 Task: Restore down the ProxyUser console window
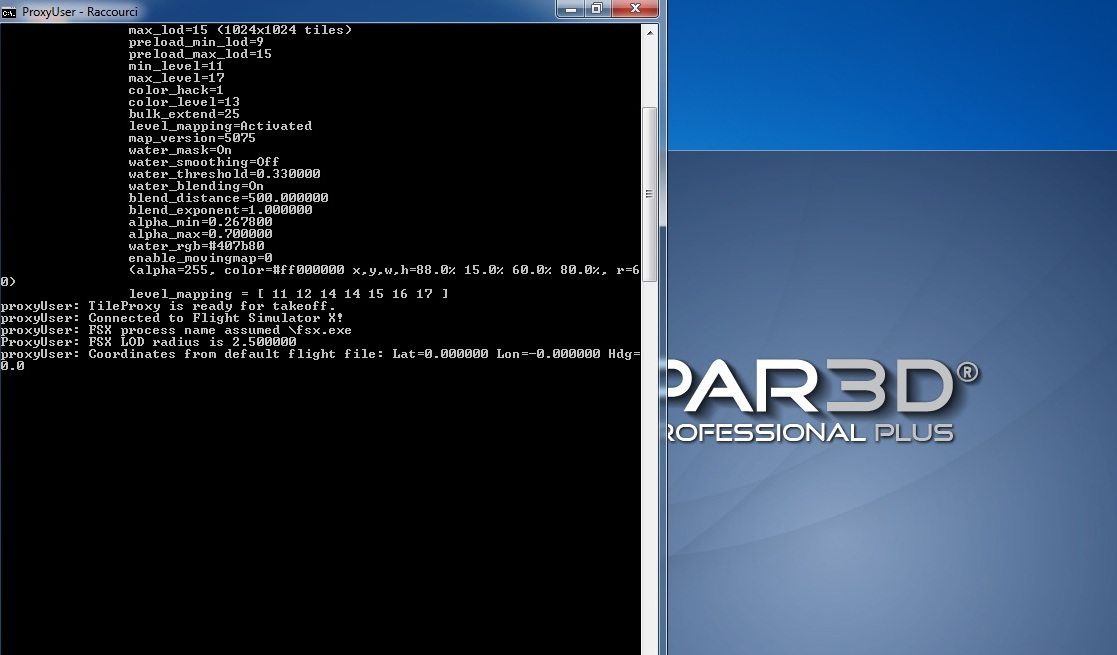pyautogui.click(x=597, y=9)
